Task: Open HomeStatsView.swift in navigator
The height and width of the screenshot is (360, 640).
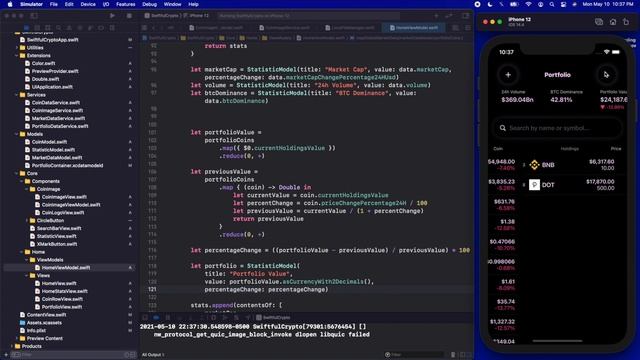Action: point(64,291)
